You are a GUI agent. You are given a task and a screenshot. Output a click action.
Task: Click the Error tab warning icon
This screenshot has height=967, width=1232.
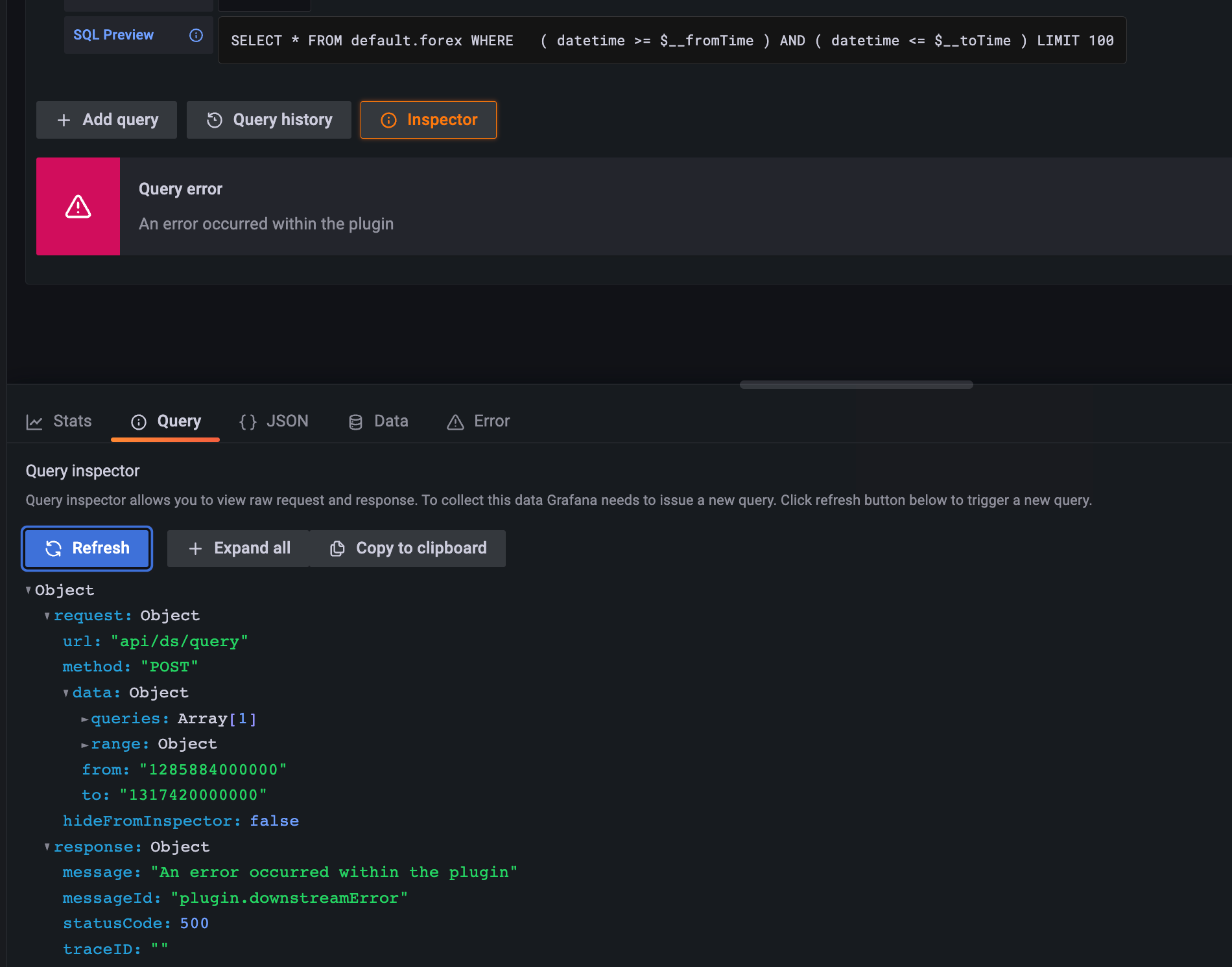click(455, 421)
